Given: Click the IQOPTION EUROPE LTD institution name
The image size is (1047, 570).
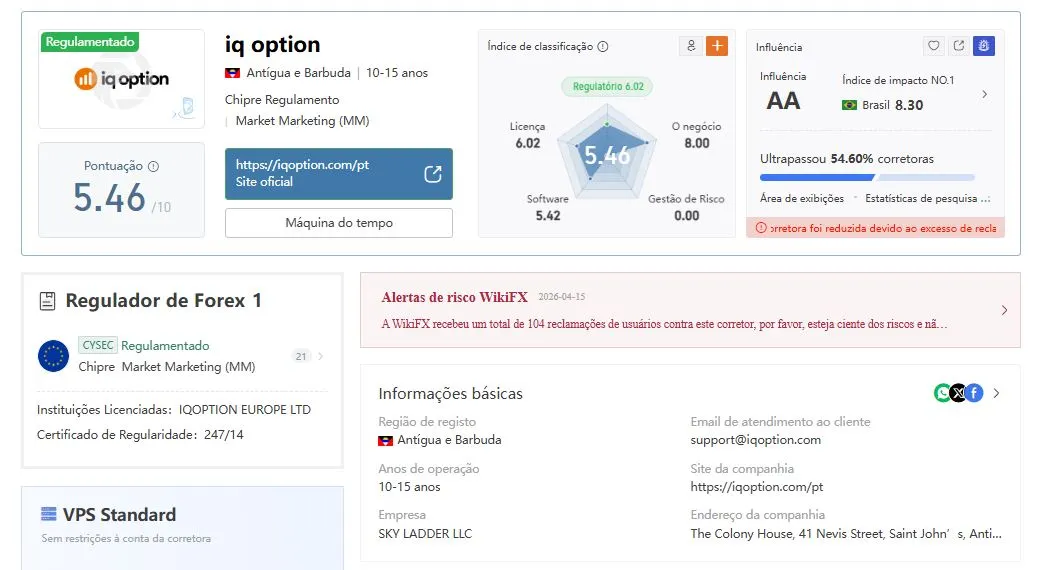Looking at the screenshot, I should tap(244, 410).
